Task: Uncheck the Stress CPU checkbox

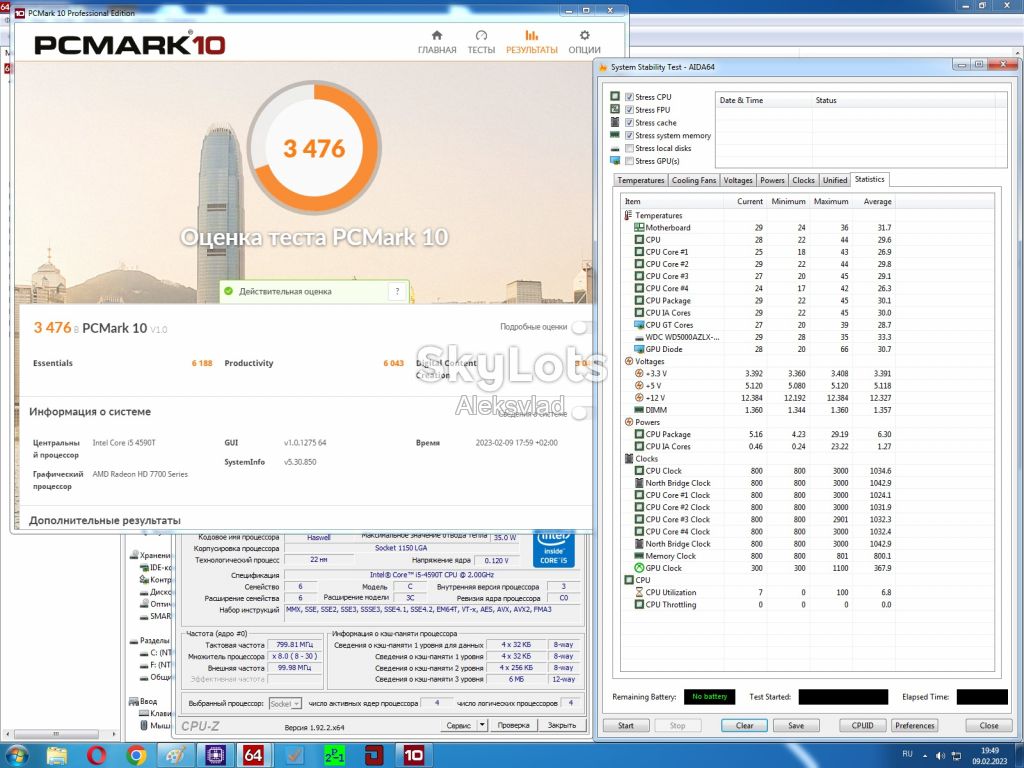Action: click(x=630, y=97)
